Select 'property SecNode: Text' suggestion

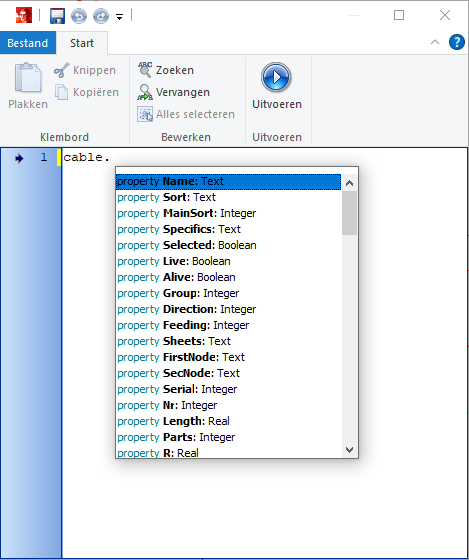(228, 373)
